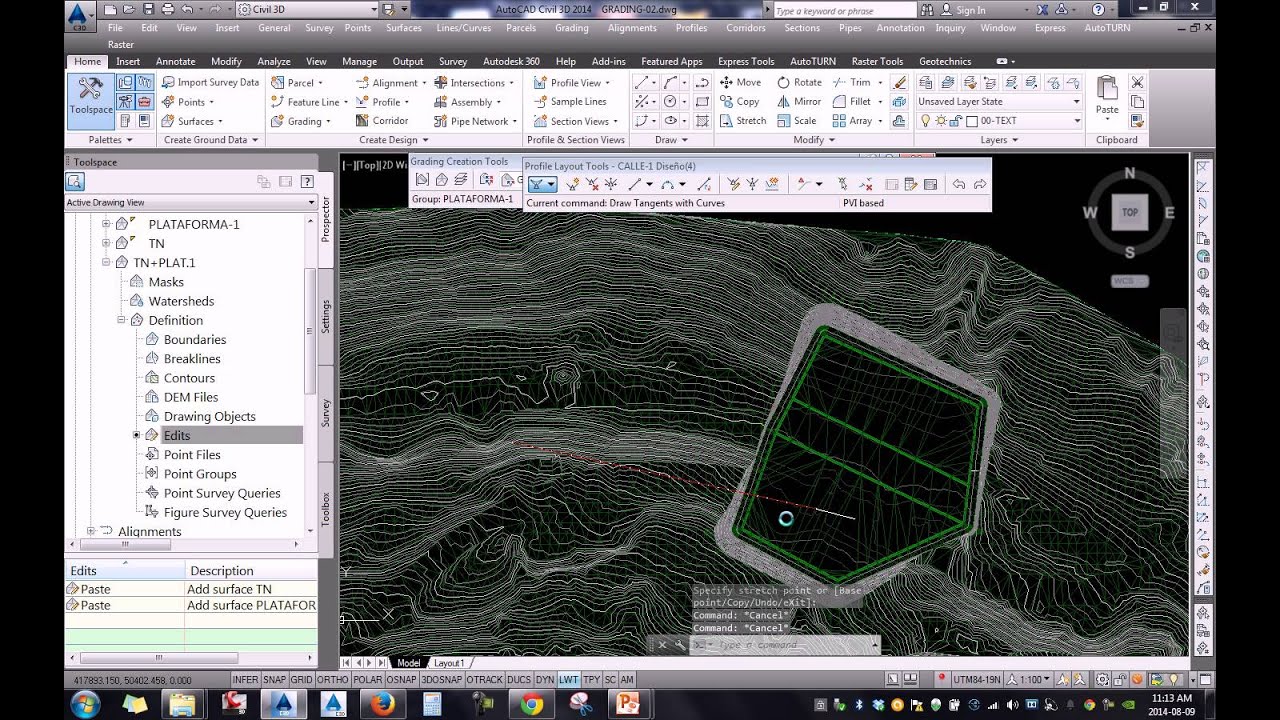The image size is (1280, 720).
Task: Open the Corridor creation tool
Action: click(x=382, y=120)
